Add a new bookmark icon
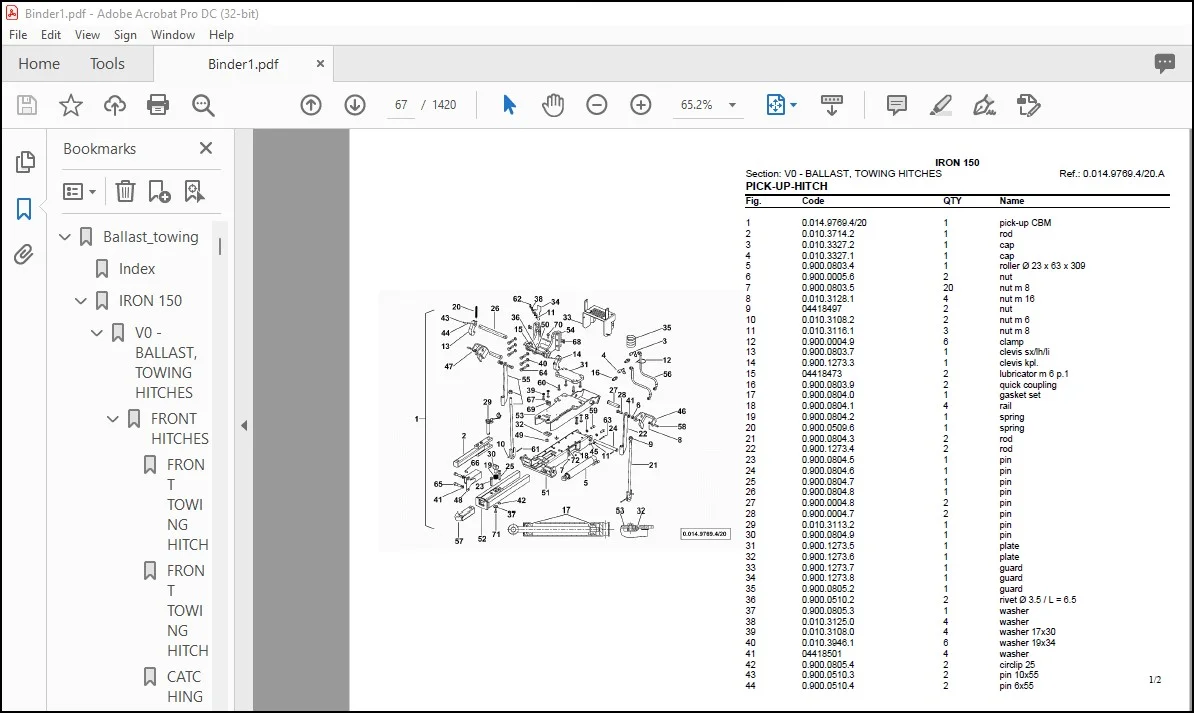The image size is (1194, 713). coord(159,191)
